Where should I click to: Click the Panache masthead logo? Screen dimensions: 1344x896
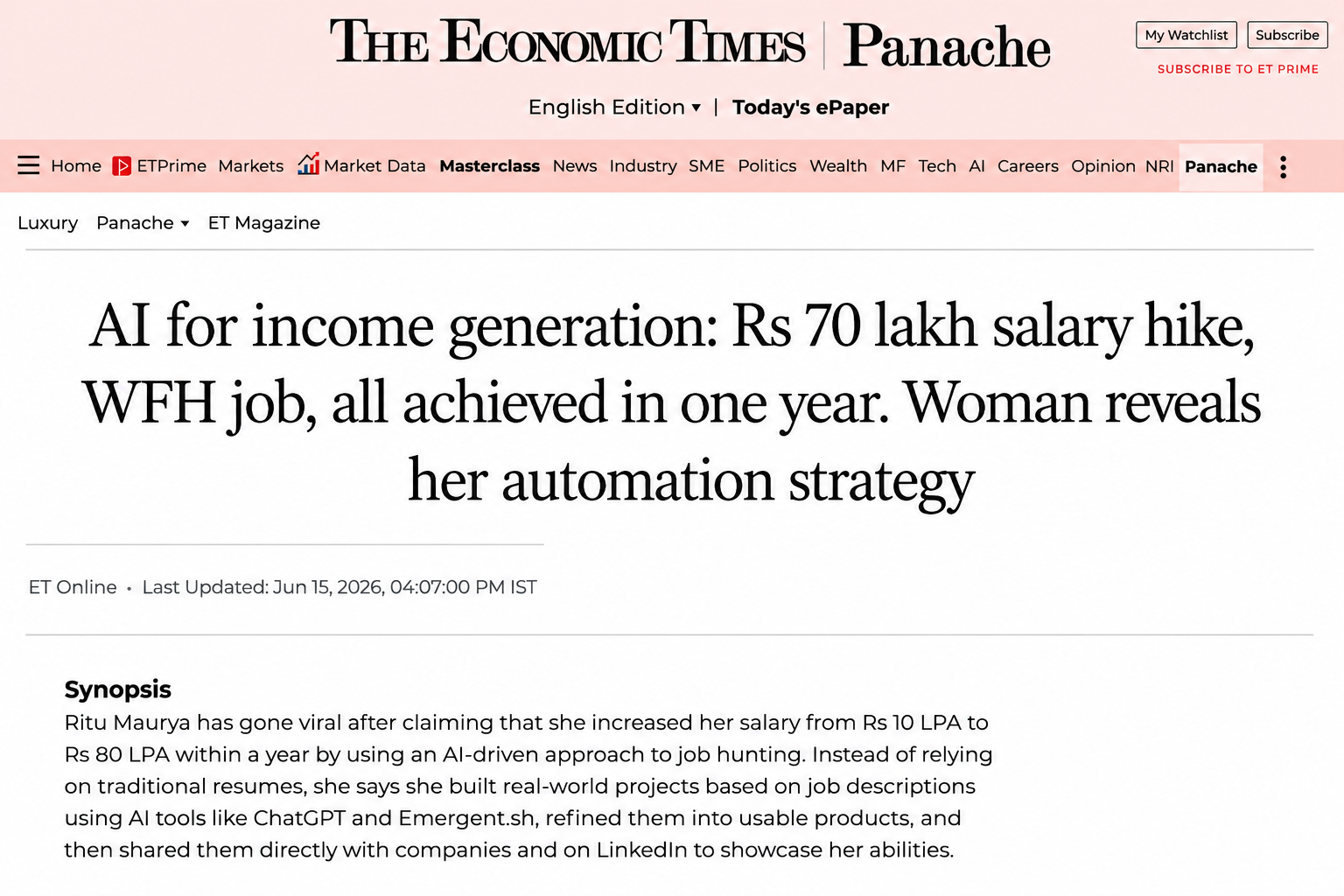[x=946, y=45]
